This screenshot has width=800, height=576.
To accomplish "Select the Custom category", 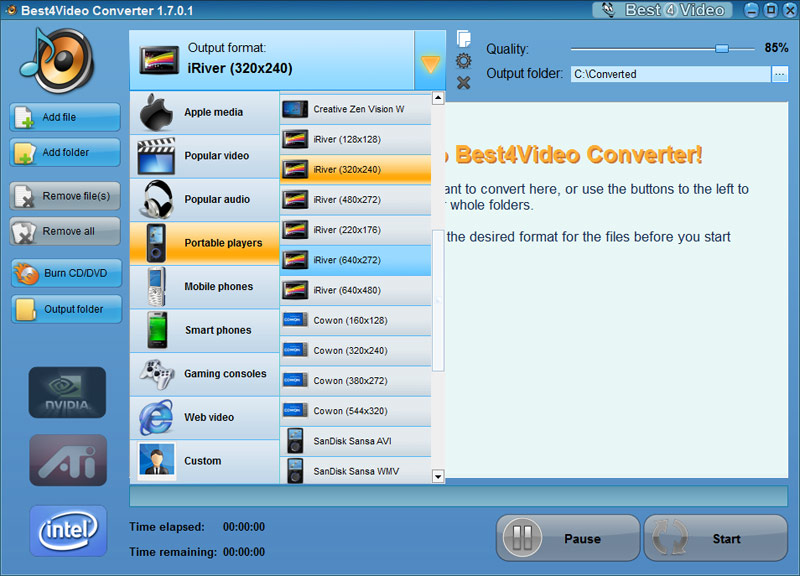I will pyautogui.click(x=205, y=461).
